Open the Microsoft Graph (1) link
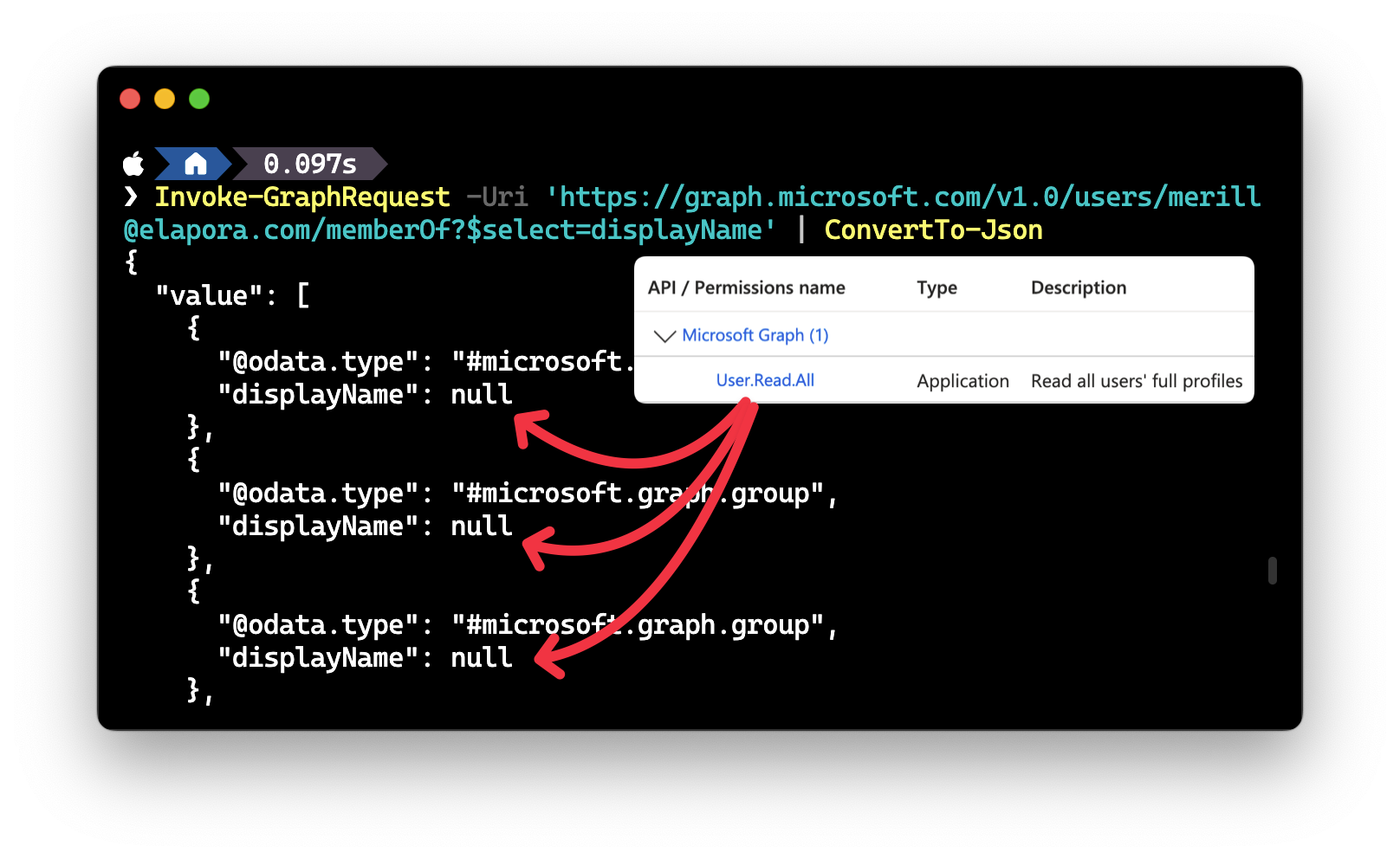Viewport: 1400px width, 859px height. 755,335
